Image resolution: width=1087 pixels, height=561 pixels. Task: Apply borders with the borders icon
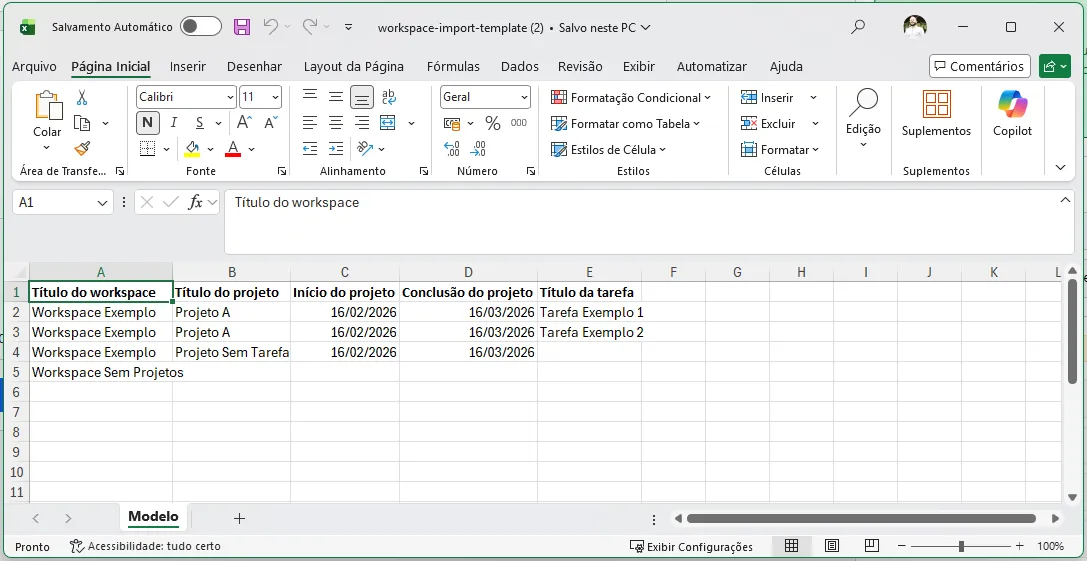pos(147,149)
